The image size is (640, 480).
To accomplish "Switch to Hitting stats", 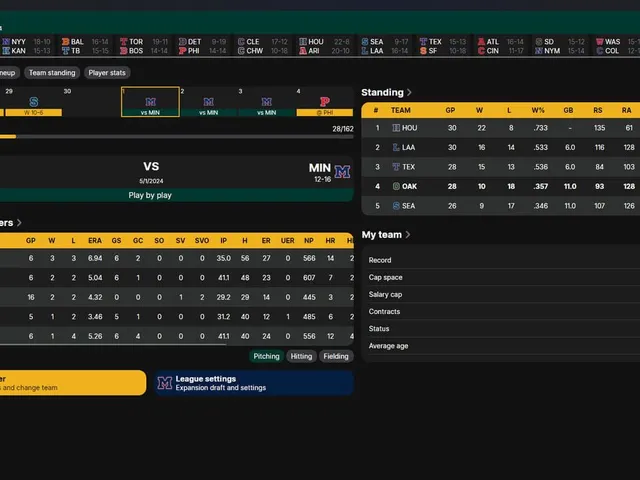I will [x=301, y=356].
